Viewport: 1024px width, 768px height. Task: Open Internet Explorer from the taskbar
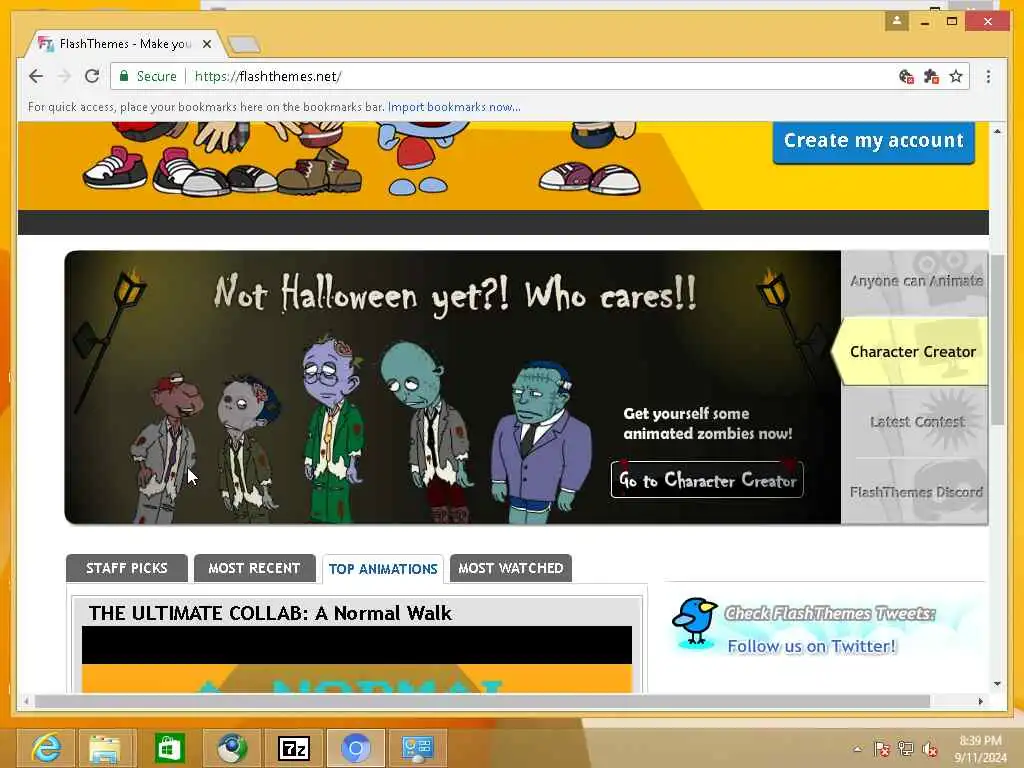(46, 748)
